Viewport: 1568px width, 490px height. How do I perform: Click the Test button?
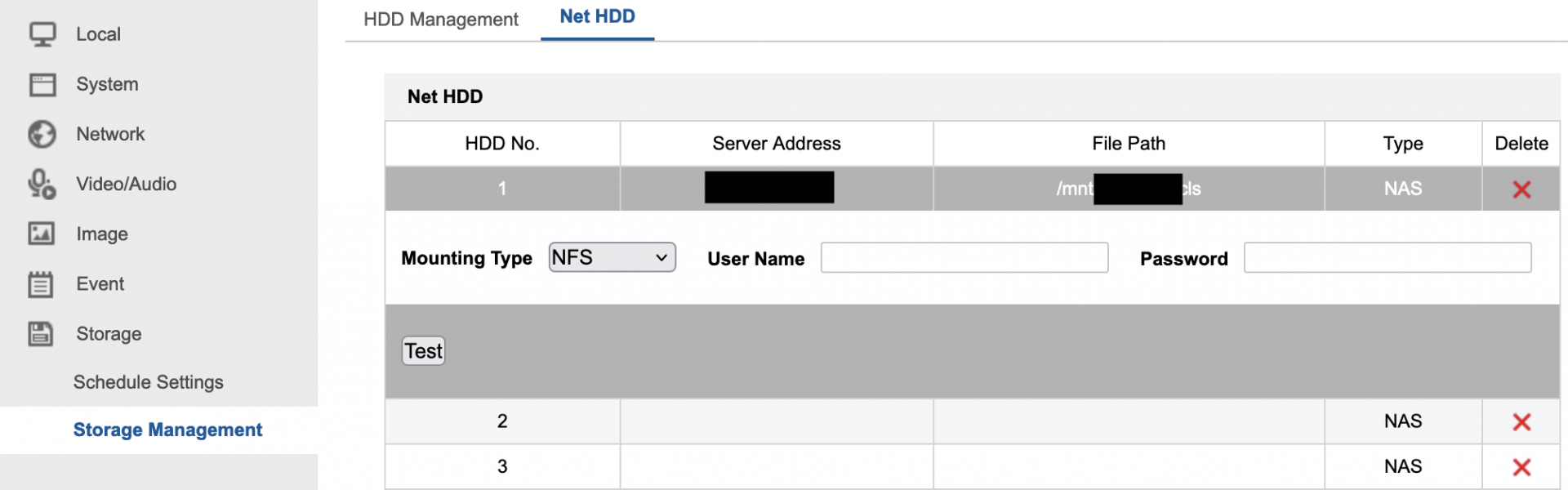[423, 351]
